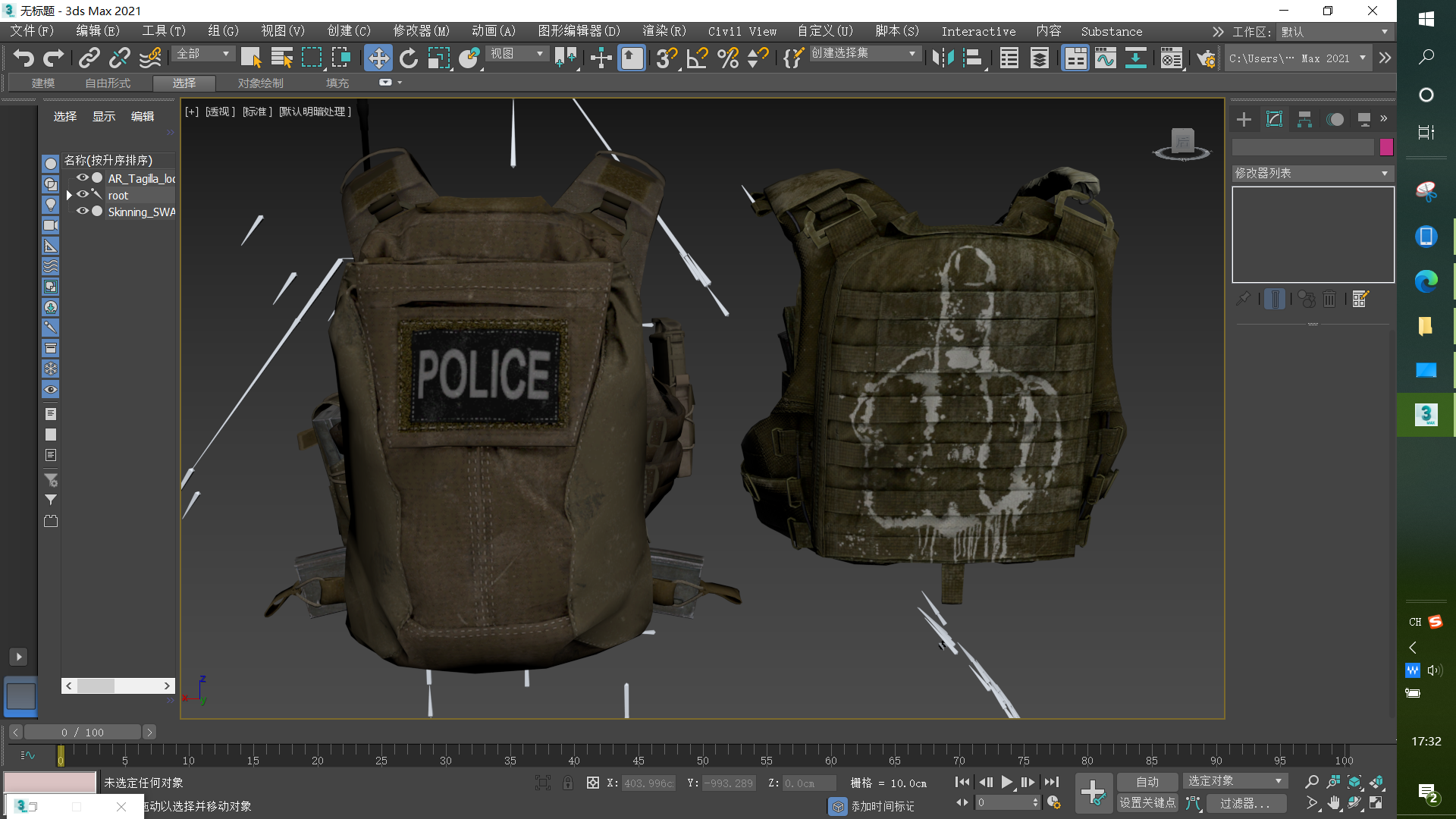The height and width of the screenshot is (819, 1456).
Task: Open the 工作区 默认 workspace dropdown
Action: [1335, 32]
